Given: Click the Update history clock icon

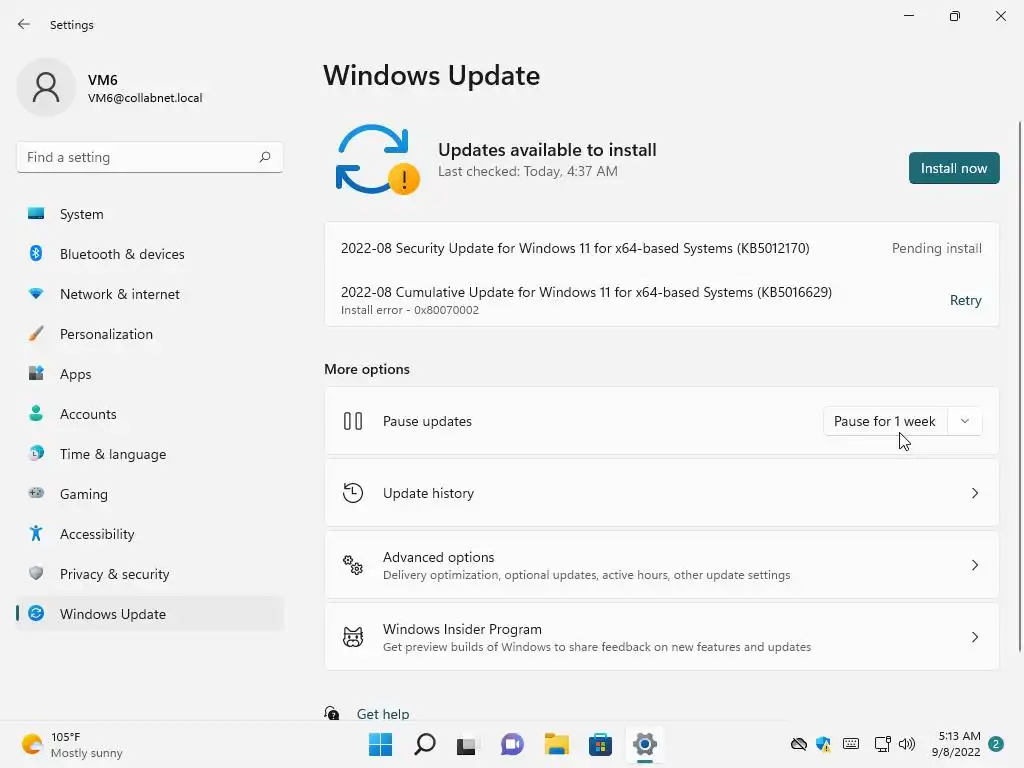Looking at the screenshot, I should coord(353,492).
